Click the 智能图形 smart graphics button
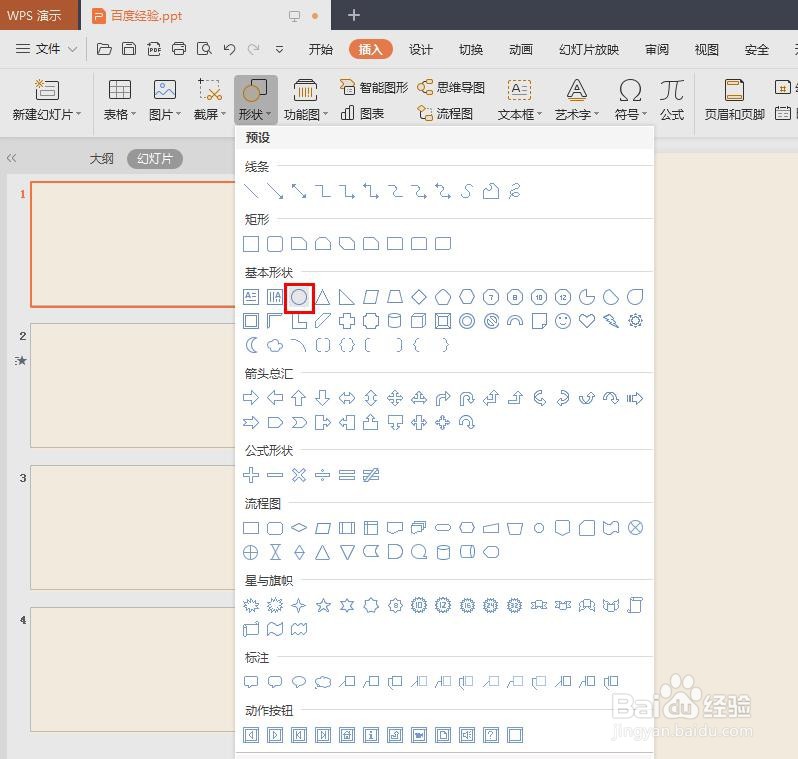The image size is (798, 759). (x=374, y=88)
